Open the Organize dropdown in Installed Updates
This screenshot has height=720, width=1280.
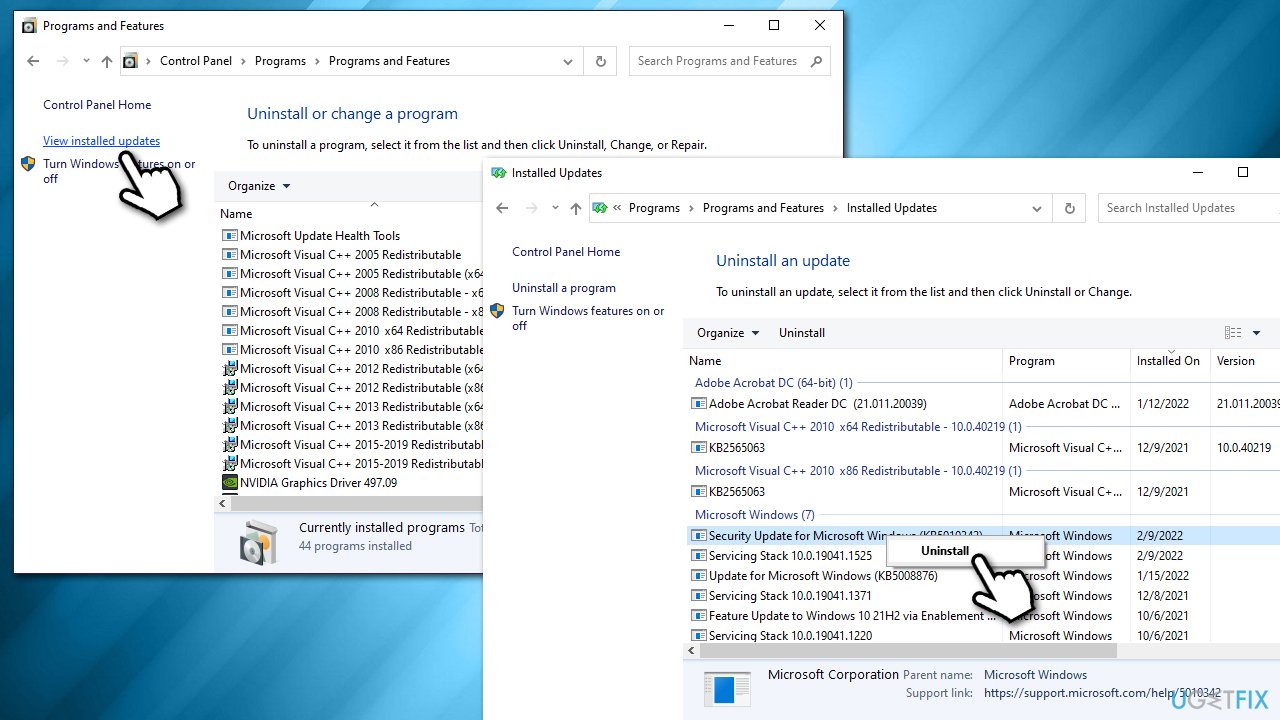click(728, 333)
